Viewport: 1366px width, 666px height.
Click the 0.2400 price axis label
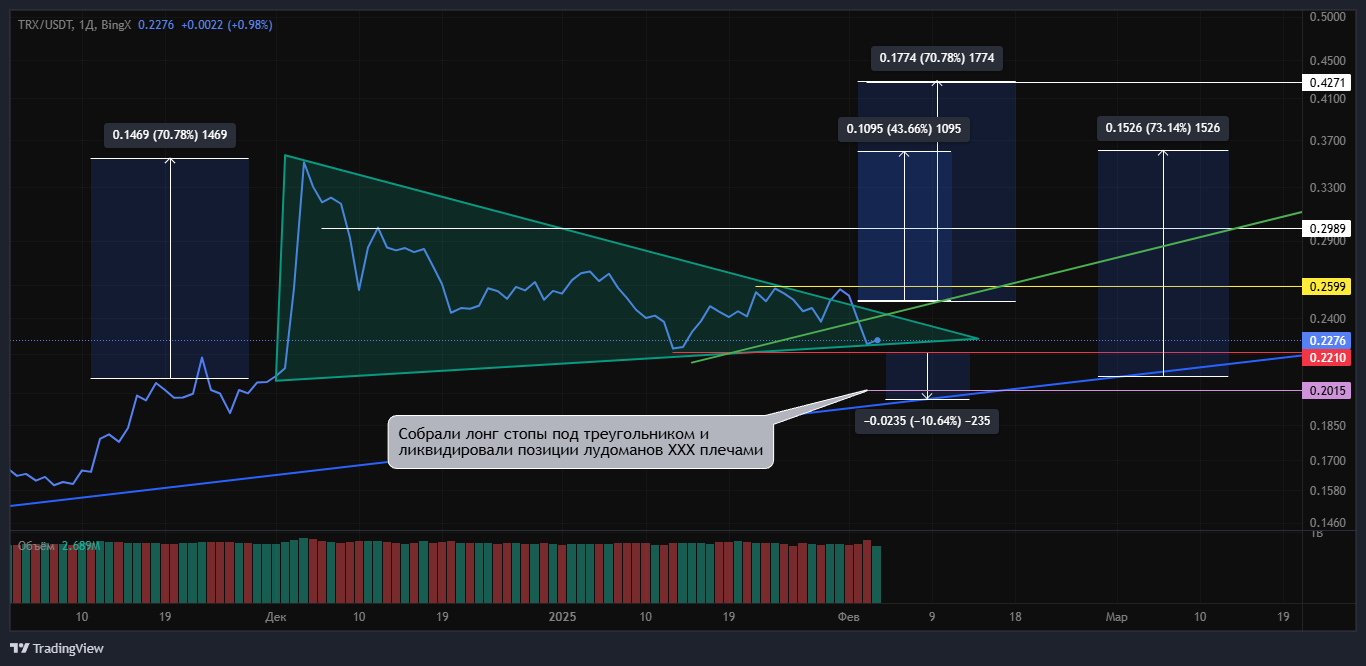[1327, 319]
